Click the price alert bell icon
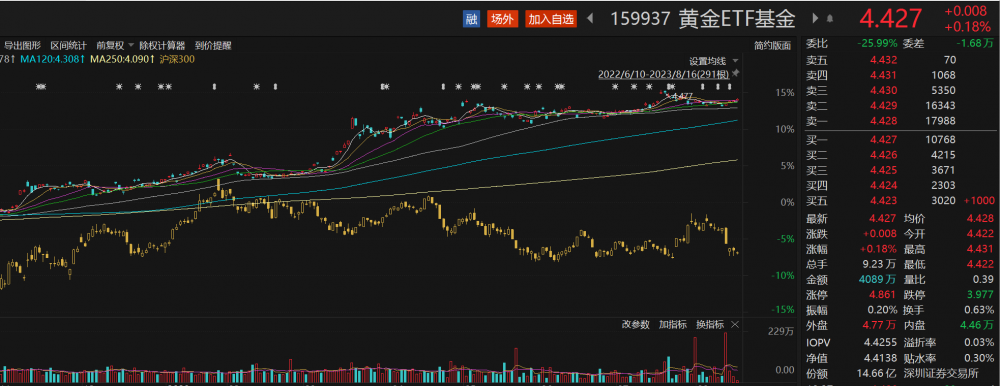 (830, 19)
